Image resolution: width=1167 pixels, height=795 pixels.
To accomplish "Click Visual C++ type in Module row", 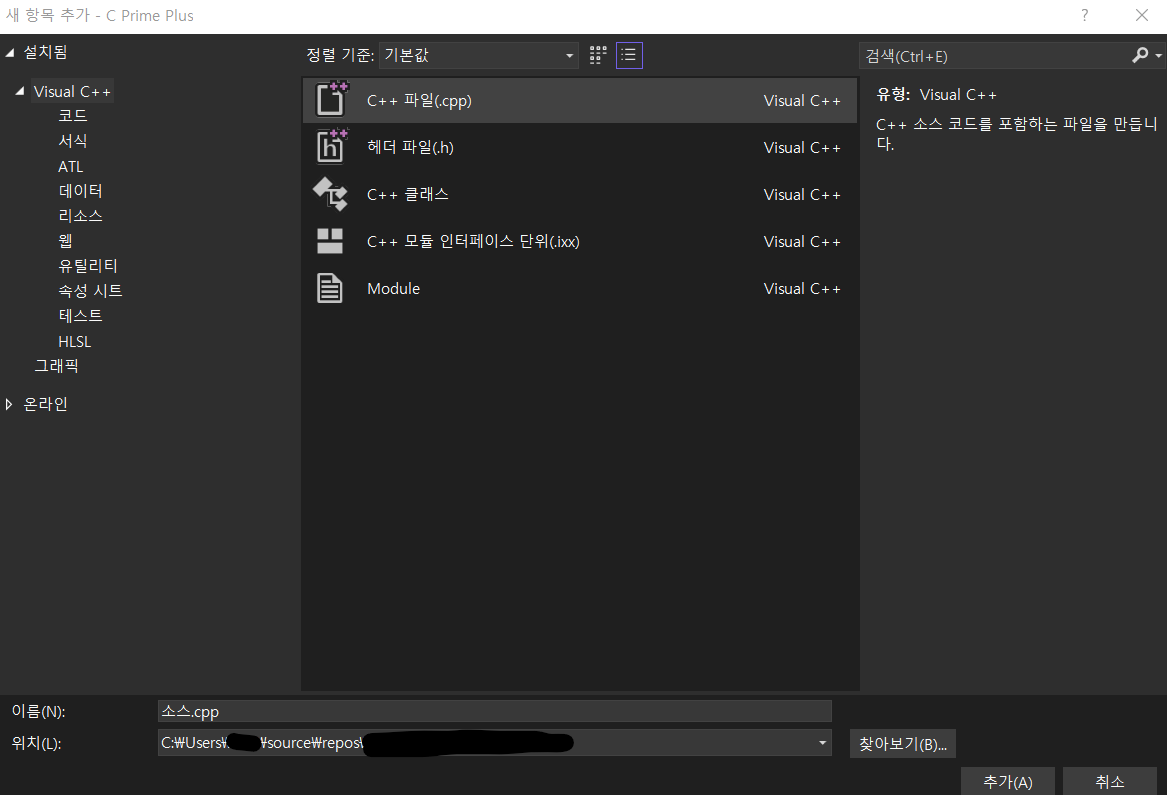I will pos(802,289).
